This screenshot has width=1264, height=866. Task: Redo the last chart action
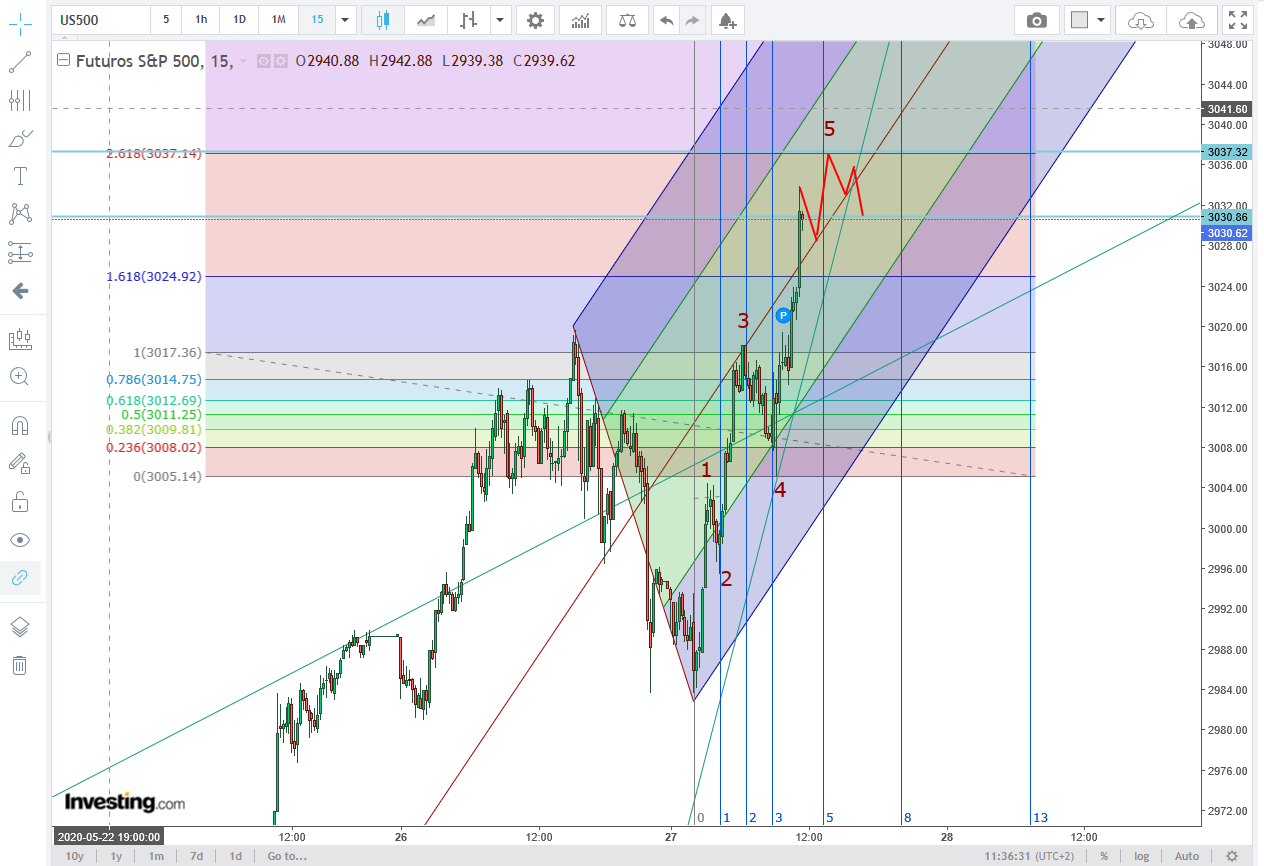pos(693,20)
